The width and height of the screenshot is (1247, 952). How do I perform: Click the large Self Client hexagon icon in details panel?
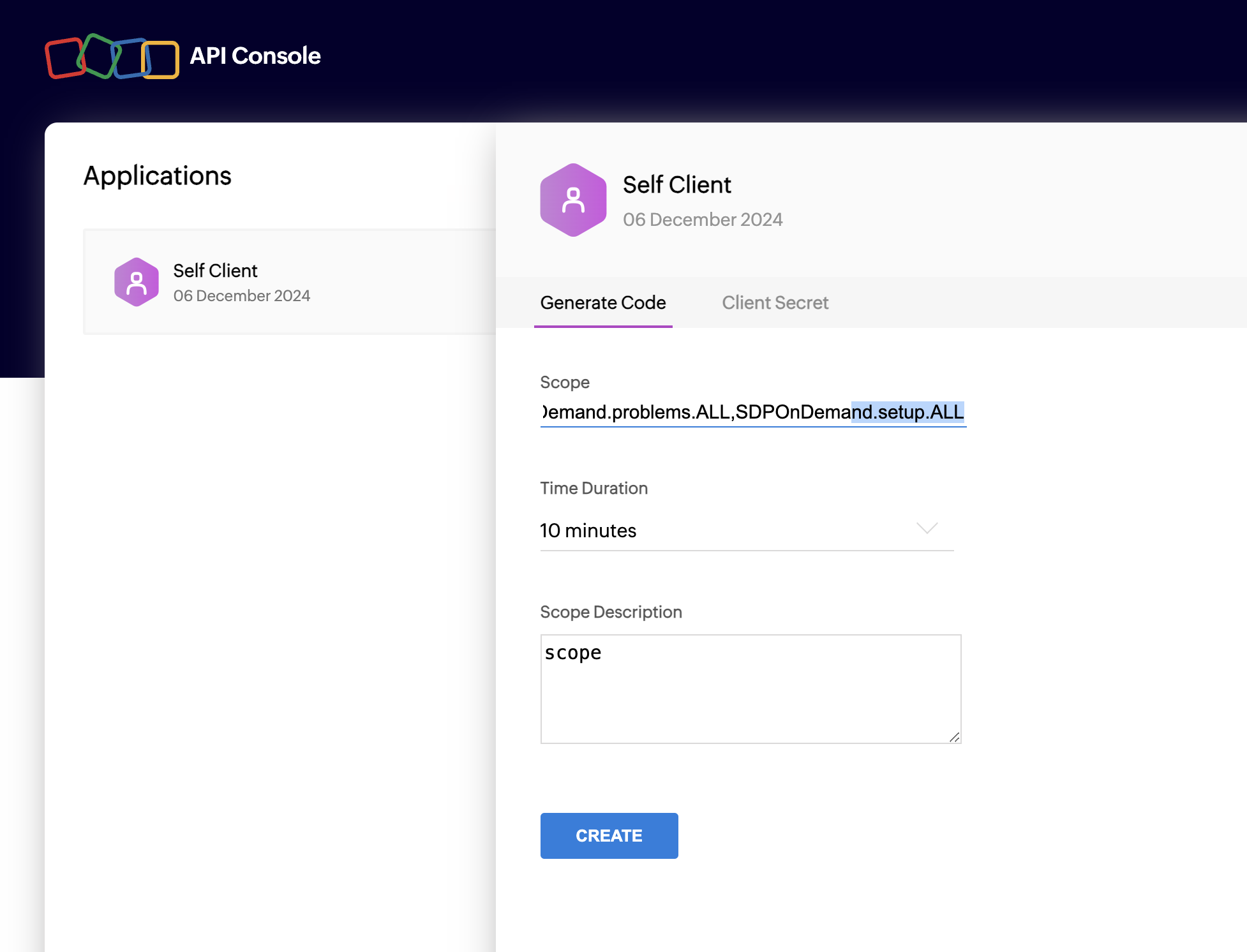point(573,200)
